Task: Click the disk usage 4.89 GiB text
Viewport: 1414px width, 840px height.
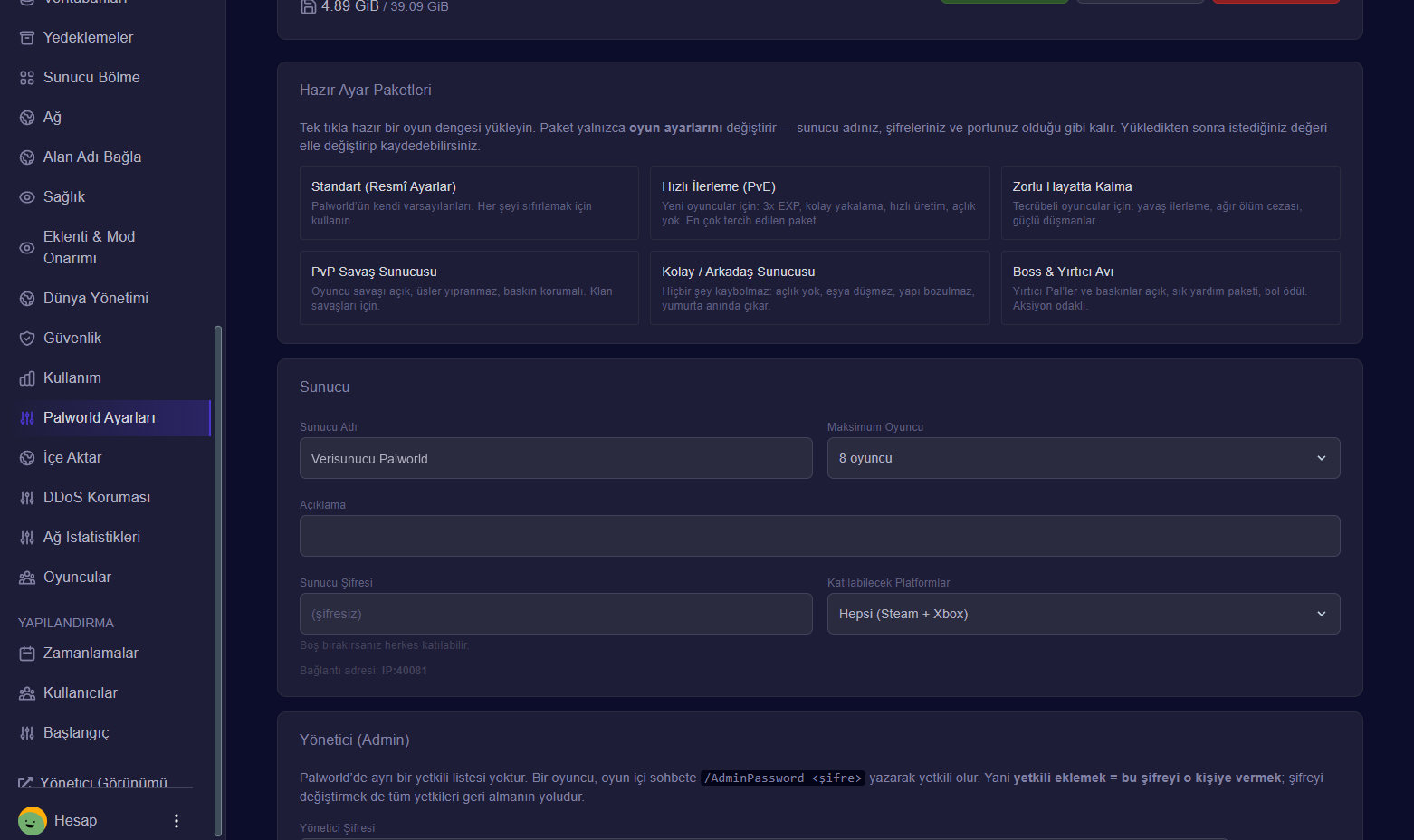Action: click(350, 6)
